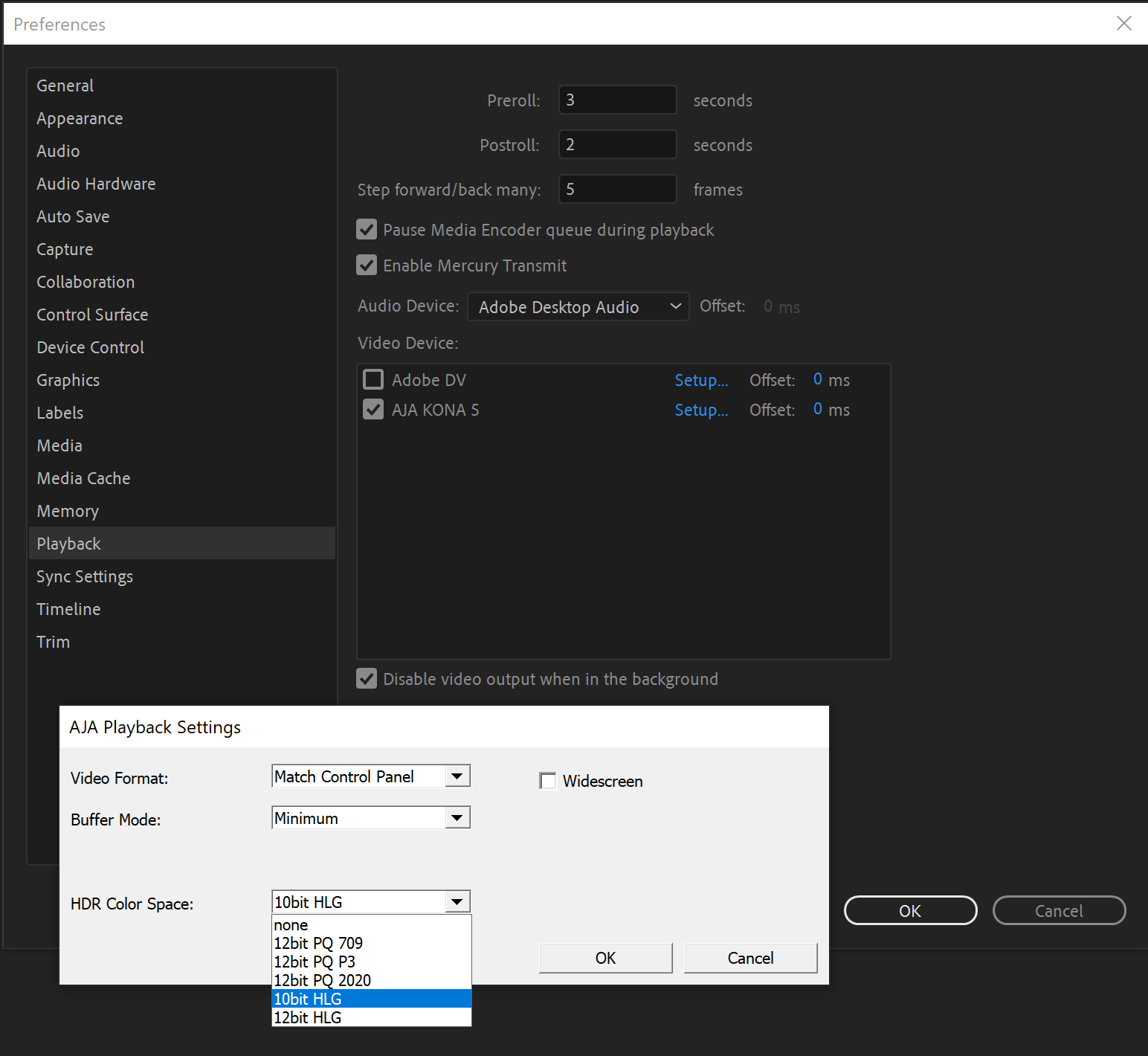Select Timeline in the sidebar
This screenshot has height=1056, width=1148.
coord(181,609)
